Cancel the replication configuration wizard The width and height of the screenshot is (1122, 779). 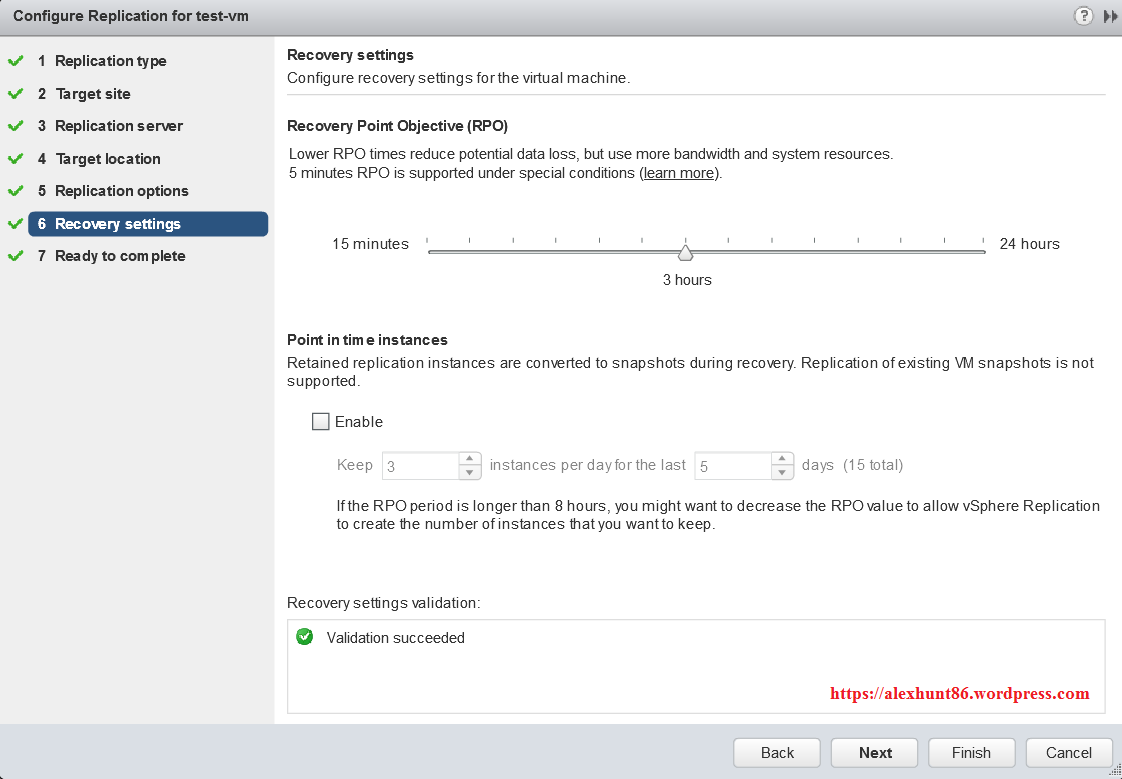pyautogui.click(x=1069, y=753)
